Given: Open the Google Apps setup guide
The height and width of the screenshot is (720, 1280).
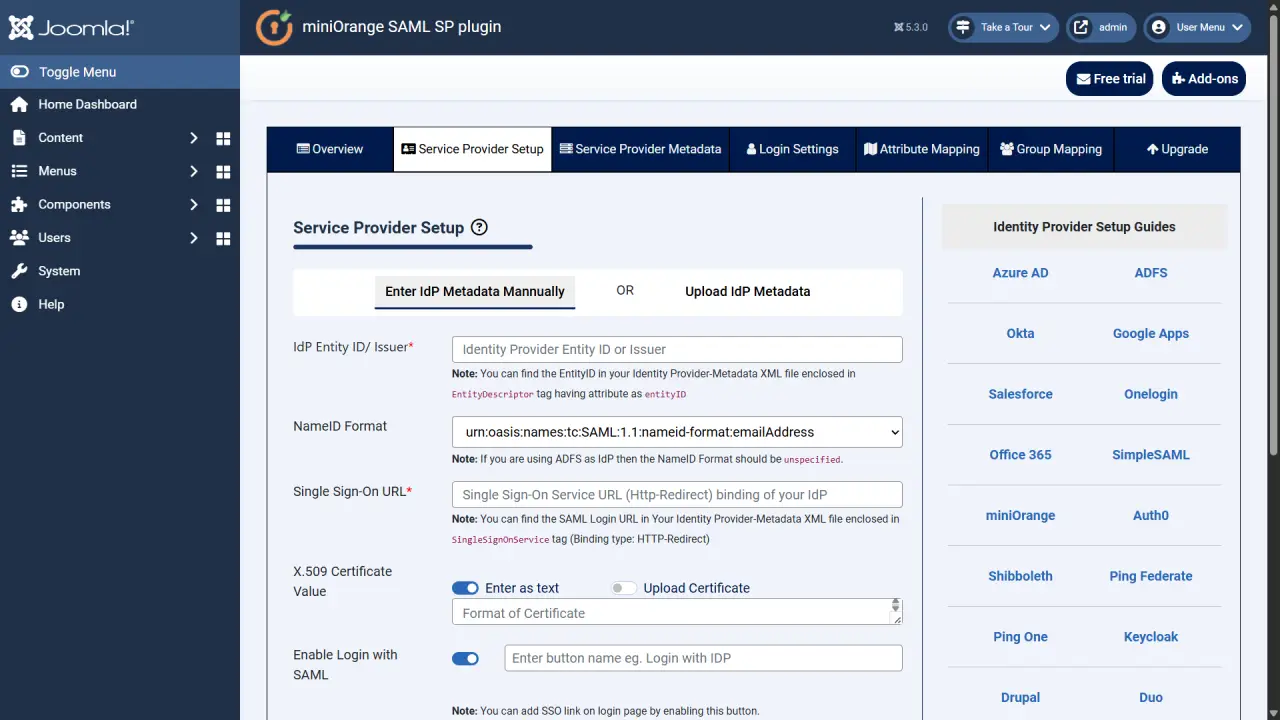Looking at the screenshot, I should (x=1151, y=333).
